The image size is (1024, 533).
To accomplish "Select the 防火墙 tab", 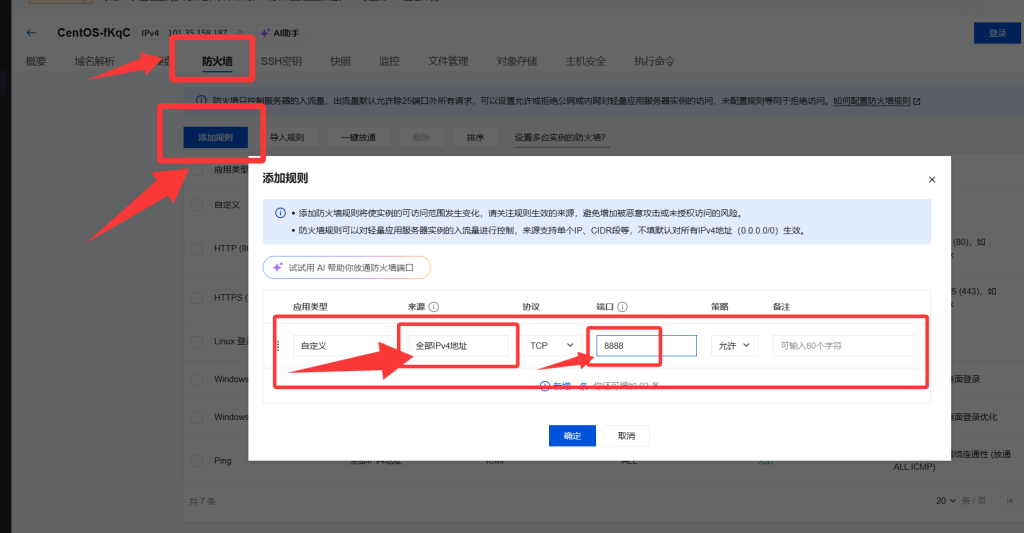I will pos(217,61).
